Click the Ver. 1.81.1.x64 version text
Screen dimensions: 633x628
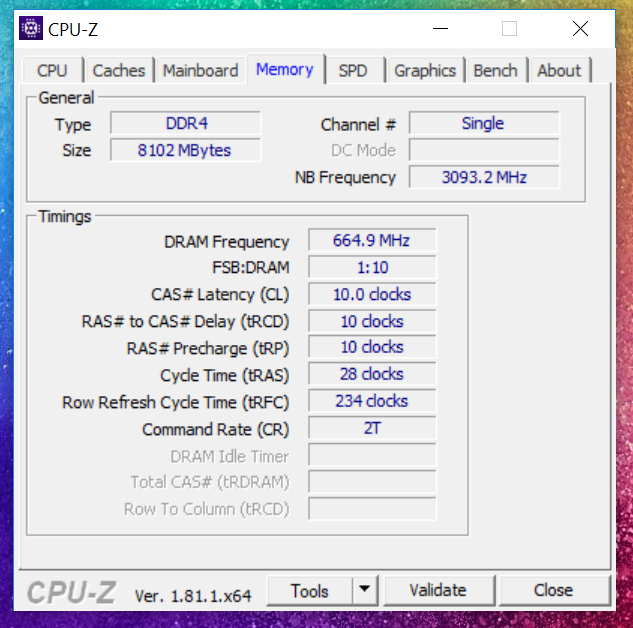point(193,596)
